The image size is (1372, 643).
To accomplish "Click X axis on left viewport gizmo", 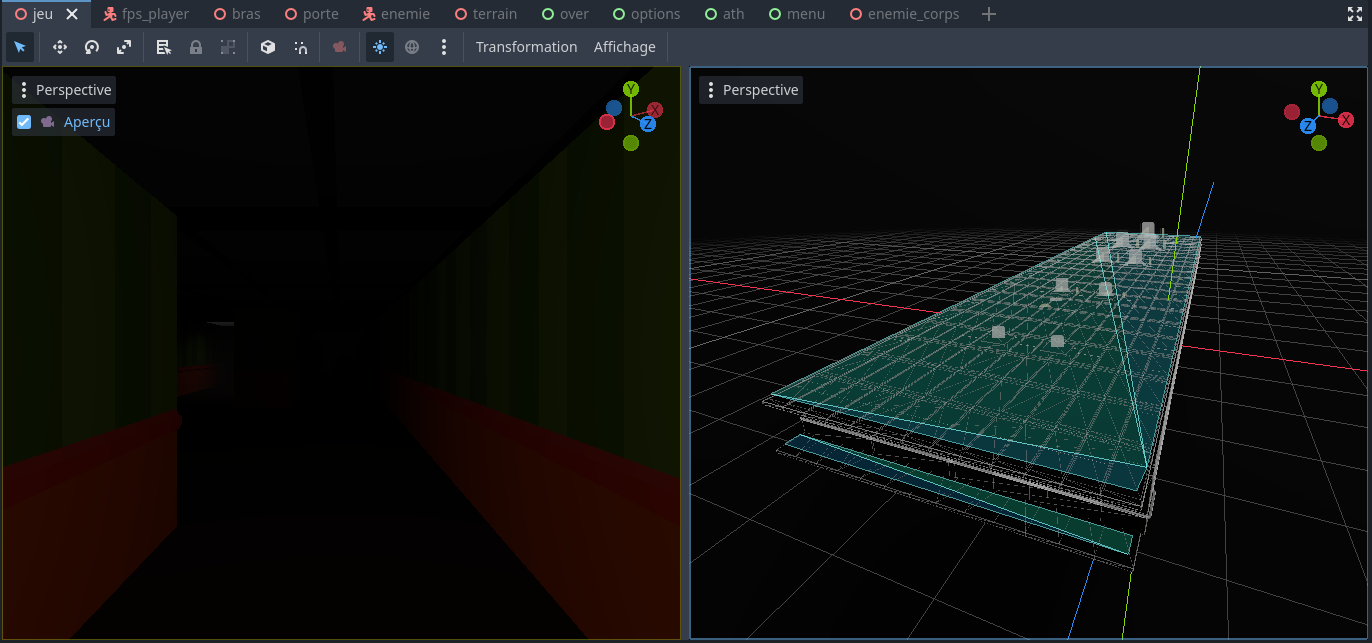I will tap(655, 109).
